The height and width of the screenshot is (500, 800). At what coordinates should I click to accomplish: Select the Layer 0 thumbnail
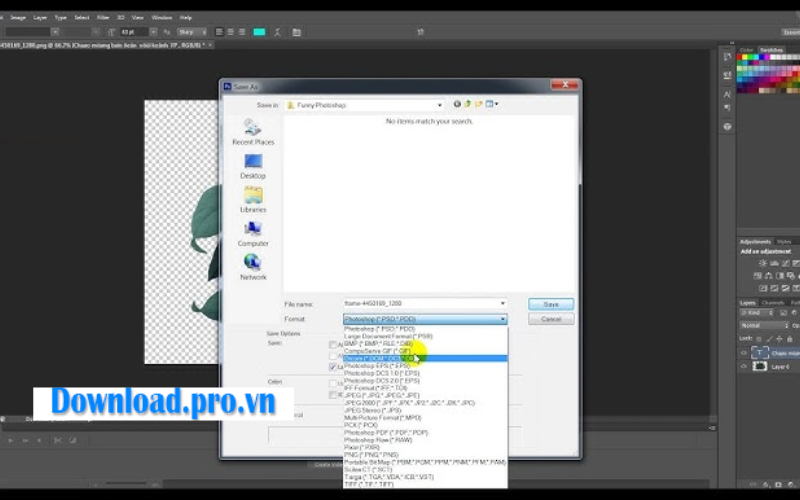tap(760, 366)
